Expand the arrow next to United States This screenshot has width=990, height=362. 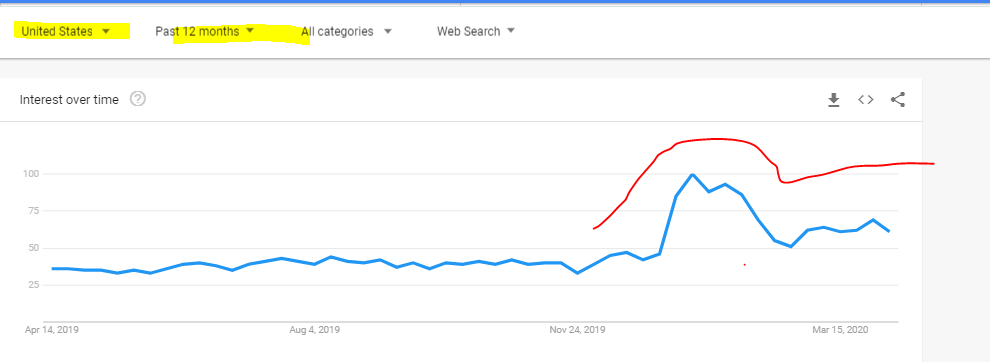click(x=106, y=31)
